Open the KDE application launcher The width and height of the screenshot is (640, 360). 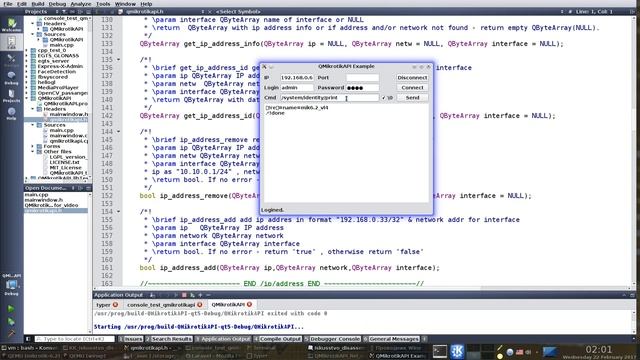(x=457, y=351)
